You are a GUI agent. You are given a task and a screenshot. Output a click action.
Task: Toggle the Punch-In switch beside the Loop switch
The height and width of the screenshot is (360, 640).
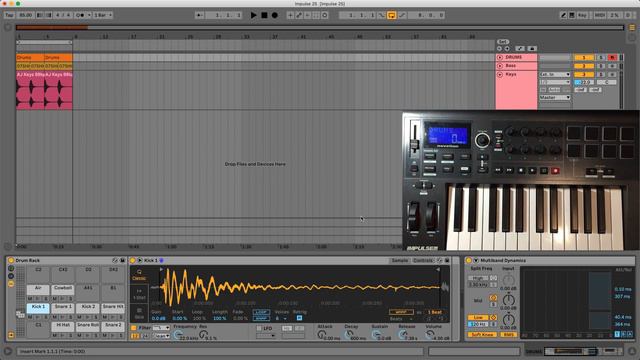382,15
